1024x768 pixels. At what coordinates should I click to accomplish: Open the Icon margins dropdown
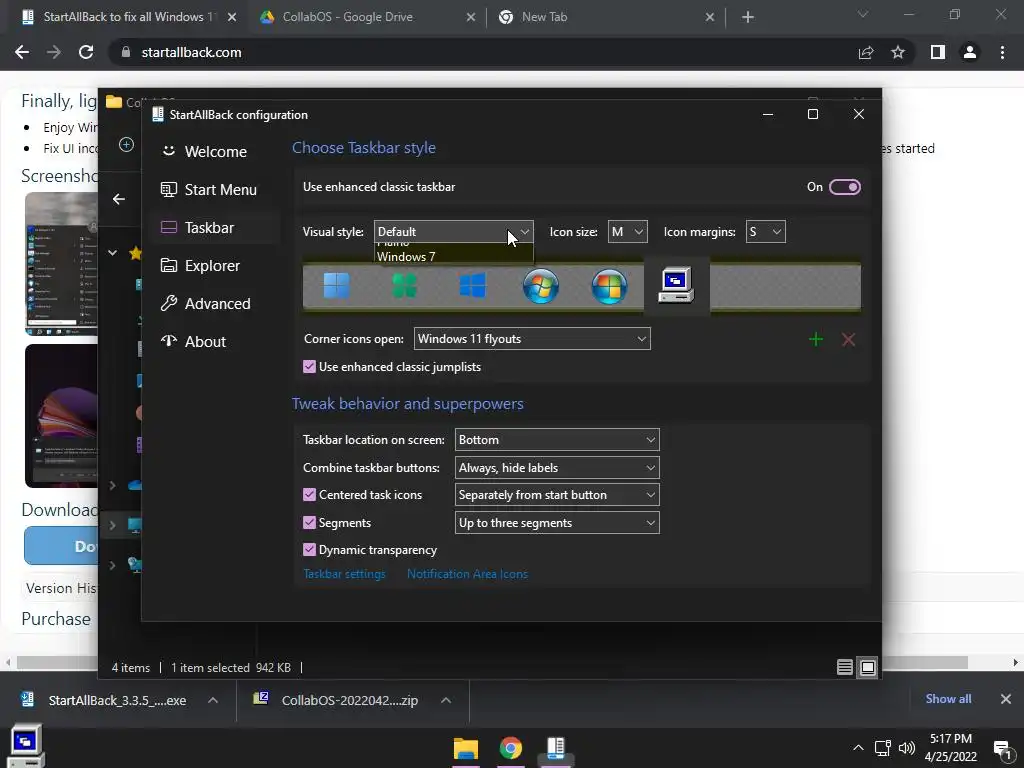tap(765, 232)
